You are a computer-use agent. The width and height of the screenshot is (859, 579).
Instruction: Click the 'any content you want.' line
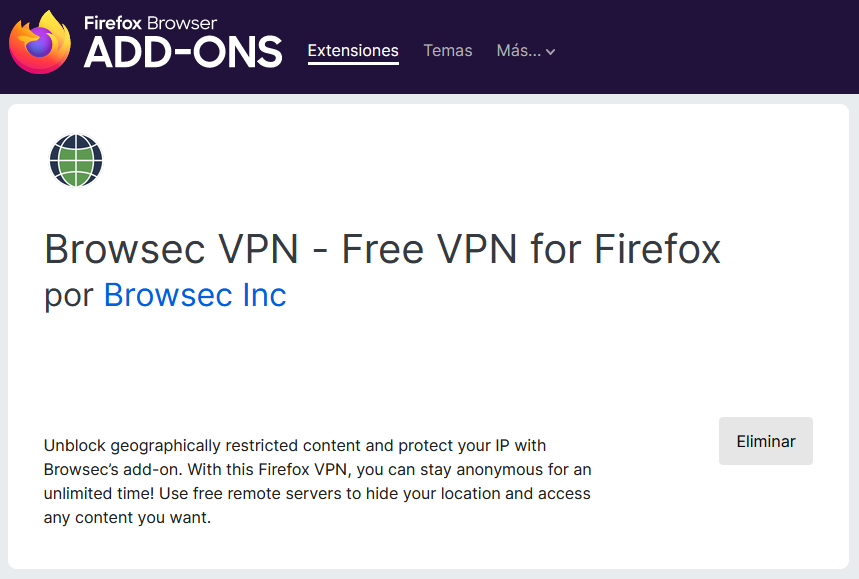coord(127,518)
